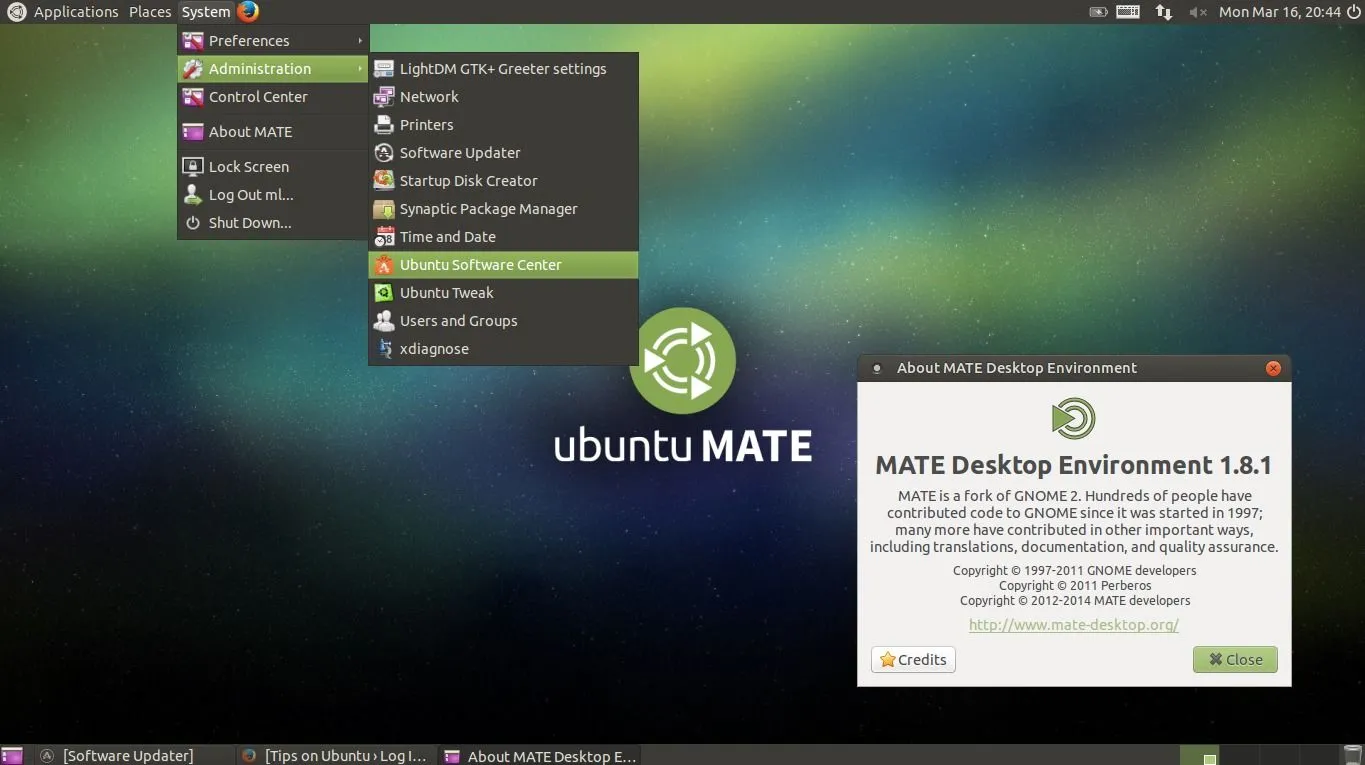Open Ubuntu Software Center
Viewport: 1365px width, 765px height.
coord(479,264)
